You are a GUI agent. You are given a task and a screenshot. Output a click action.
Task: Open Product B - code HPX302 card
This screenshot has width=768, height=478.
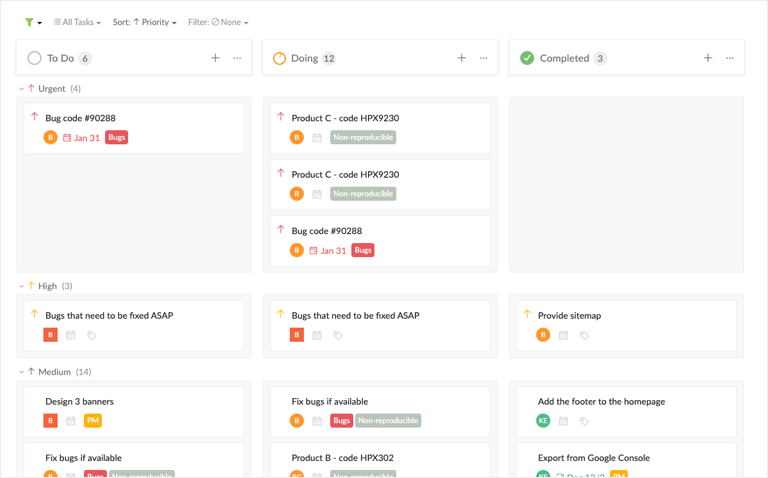tap(380, 460)
